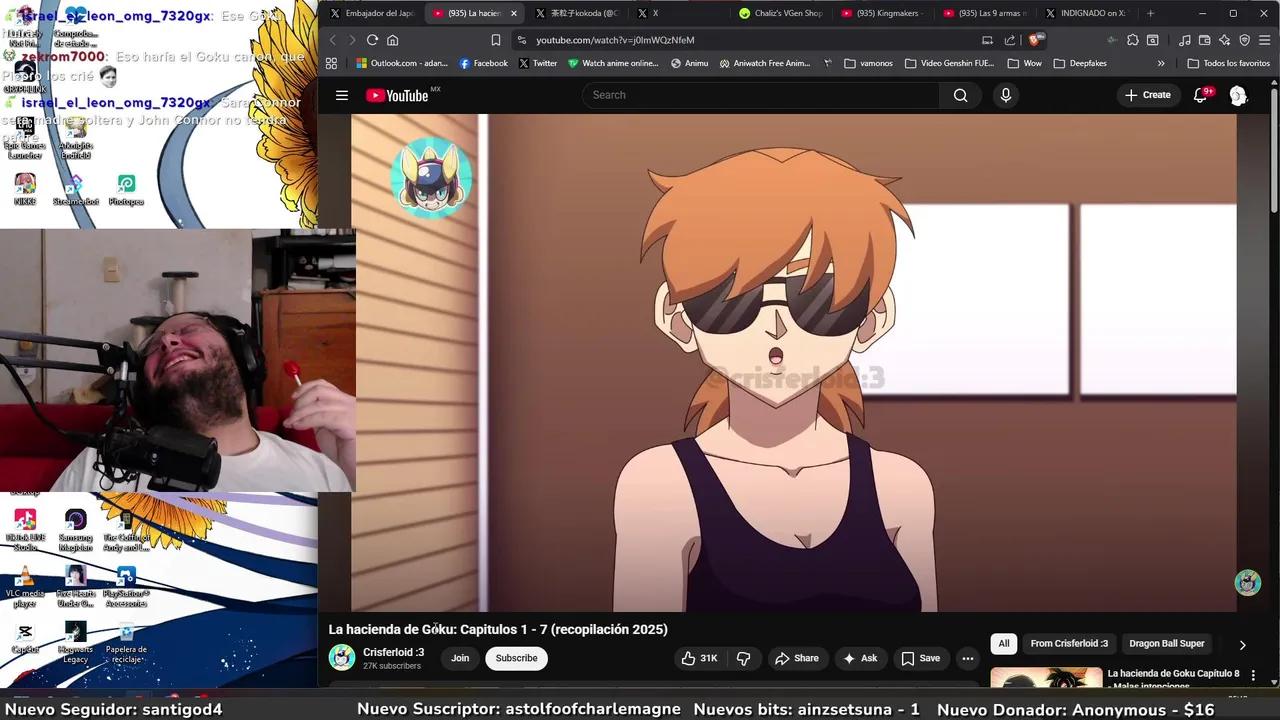1280x720 pixels.
Task: Click into the YouTube Search field
Action: [760, 95]
